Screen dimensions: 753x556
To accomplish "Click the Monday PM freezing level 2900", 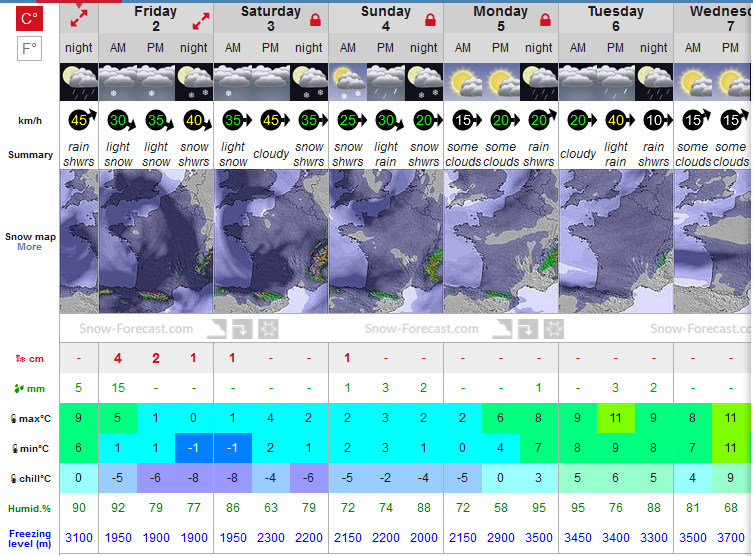I will [x=500, y=538].
